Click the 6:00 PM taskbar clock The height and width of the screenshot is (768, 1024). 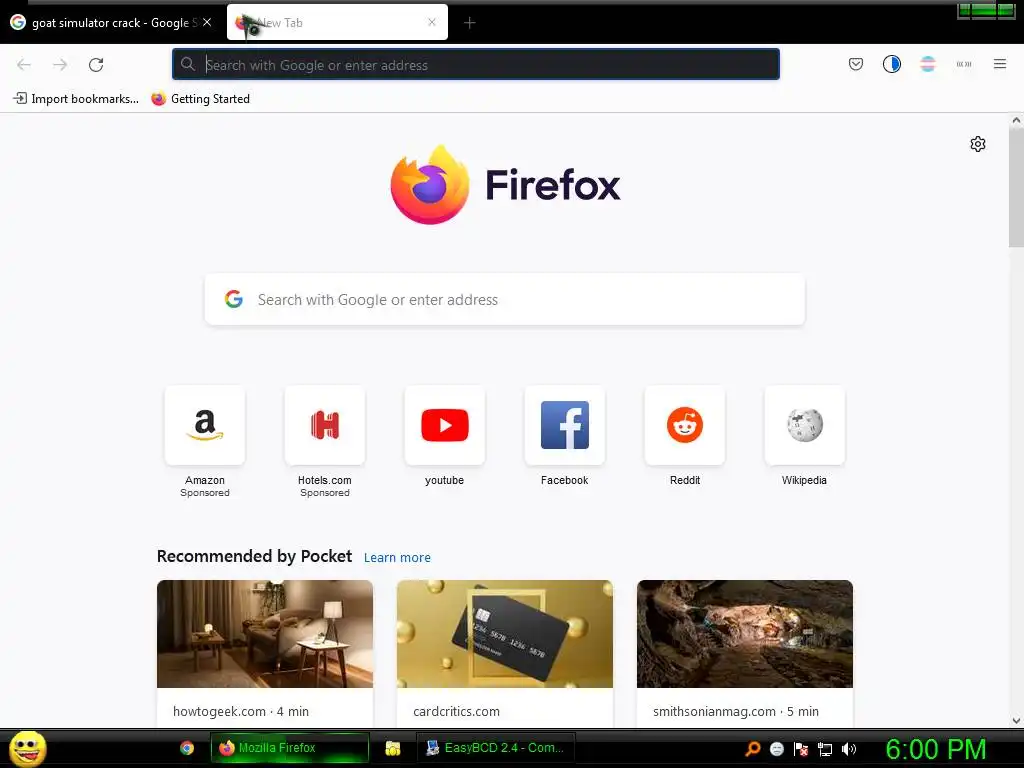point(935,749)
